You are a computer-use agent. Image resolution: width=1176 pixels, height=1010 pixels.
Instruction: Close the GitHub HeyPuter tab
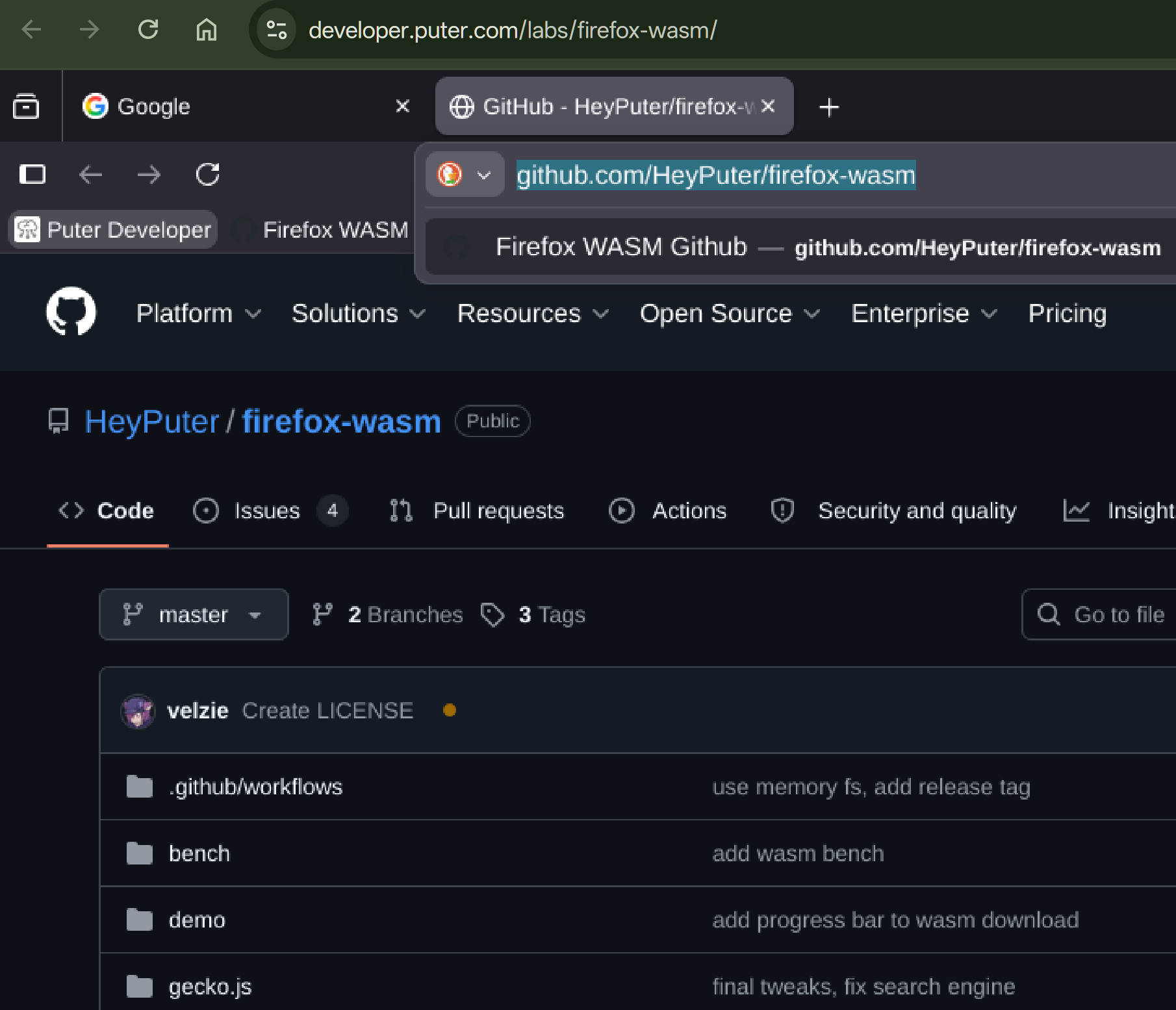point(768,106)
